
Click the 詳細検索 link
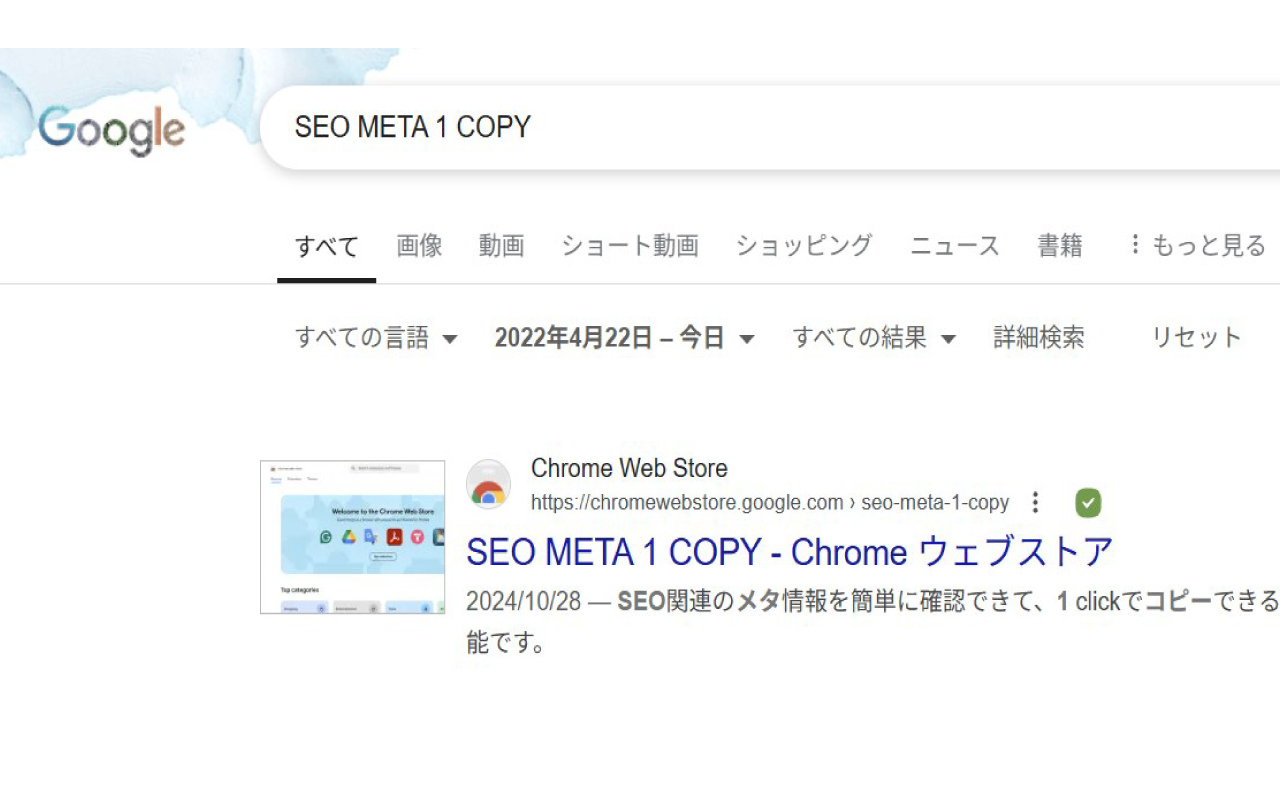click(x=1039, y=338)
